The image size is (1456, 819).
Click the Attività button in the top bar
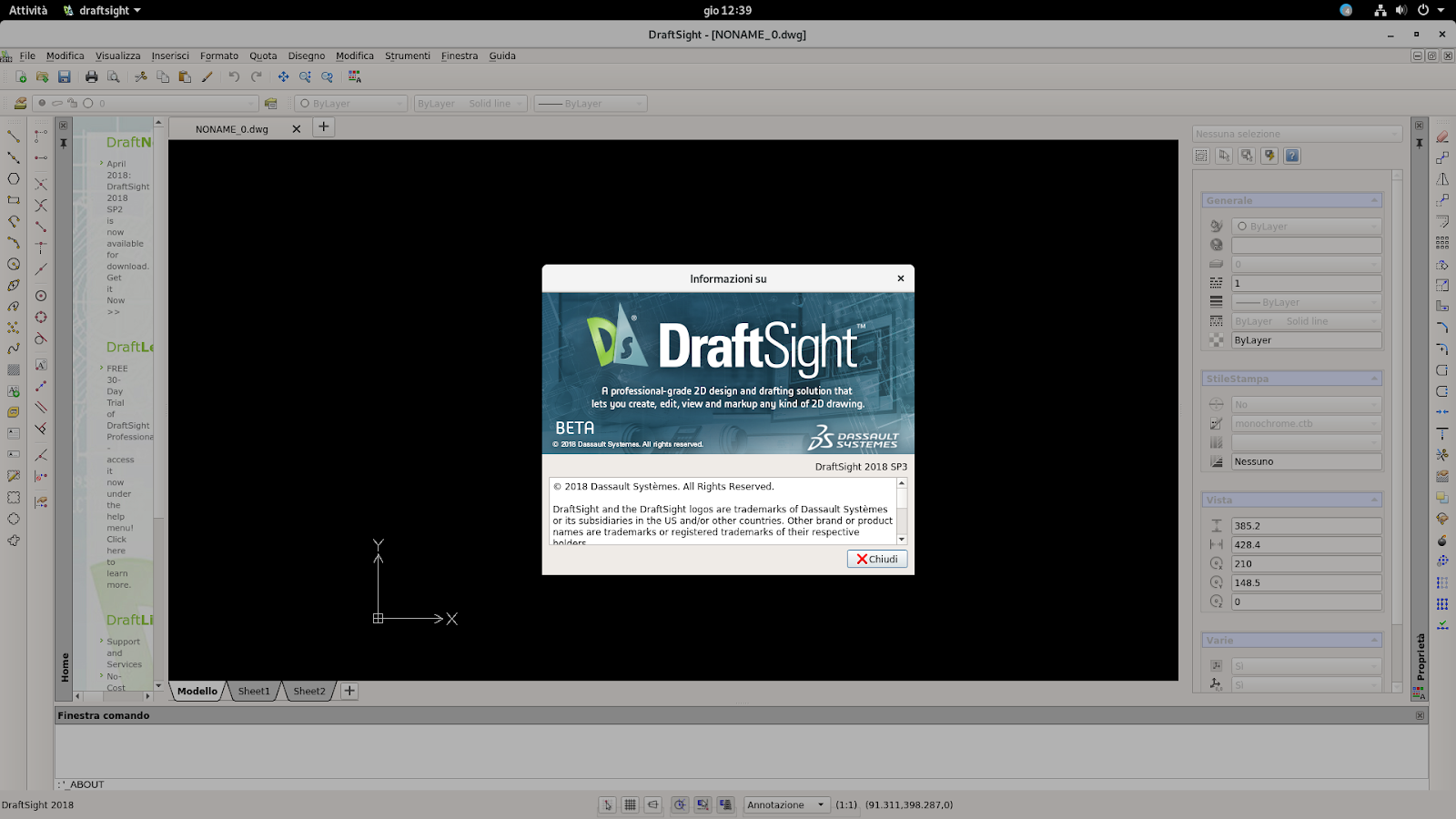tap(28, 10)
